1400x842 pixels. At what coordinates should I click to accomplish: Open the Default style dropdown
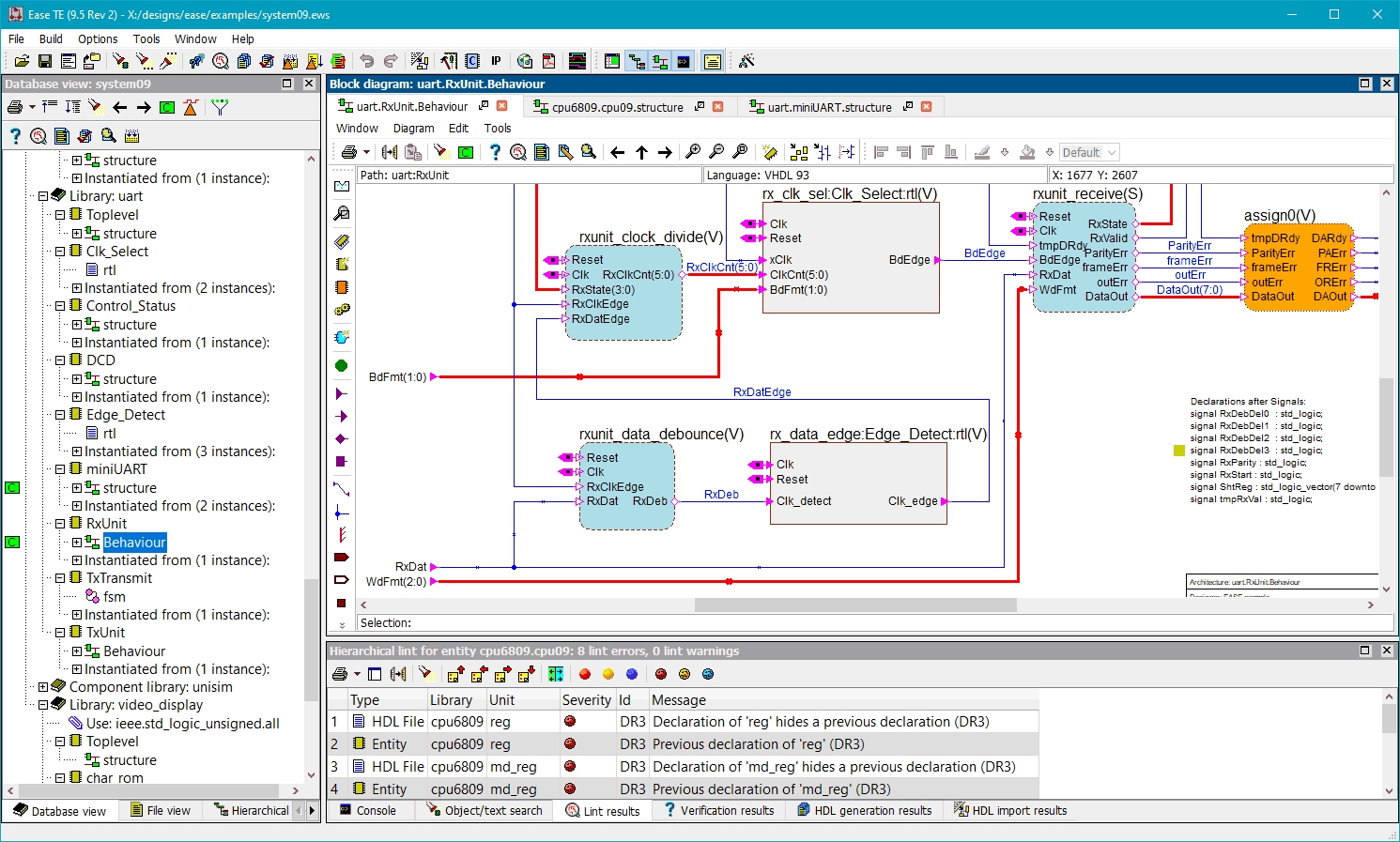pos(1112,152)
